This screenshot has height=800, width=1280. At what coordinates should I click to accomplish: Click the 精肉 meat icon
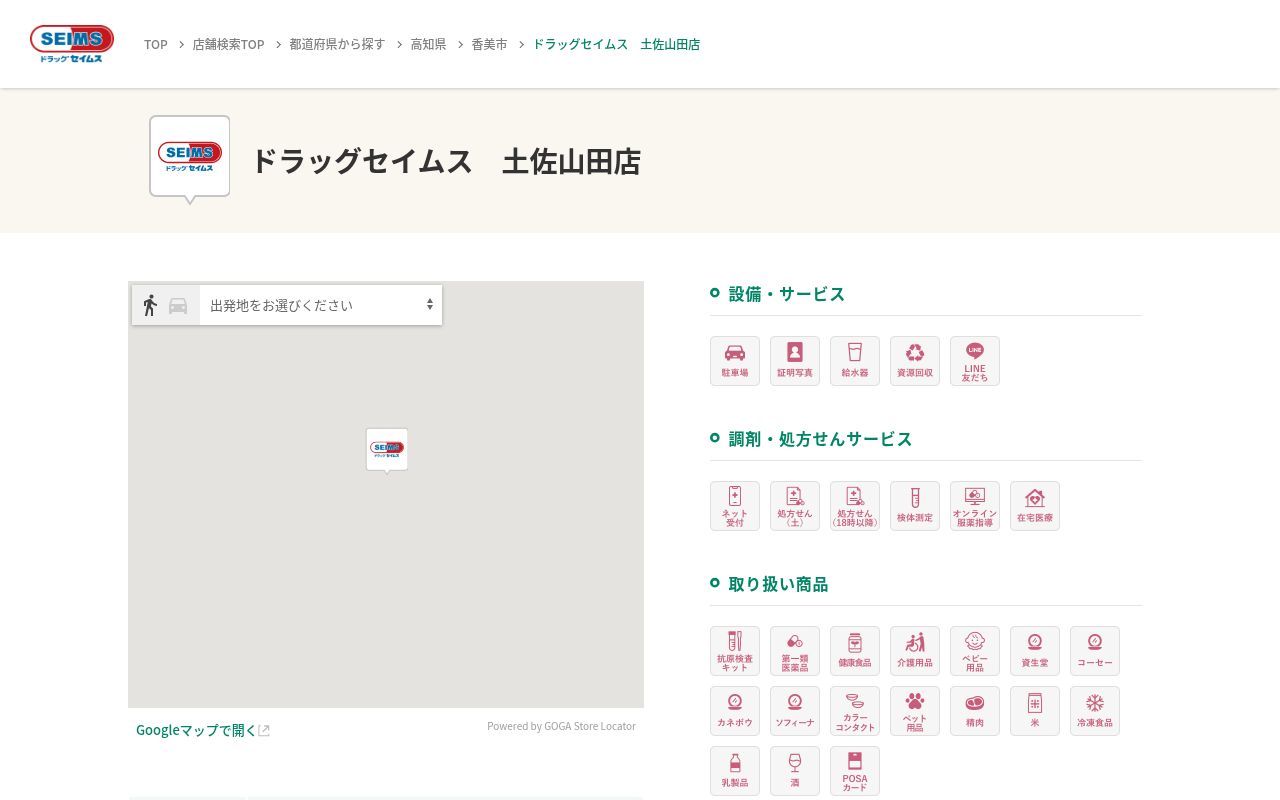pos(975,711)
